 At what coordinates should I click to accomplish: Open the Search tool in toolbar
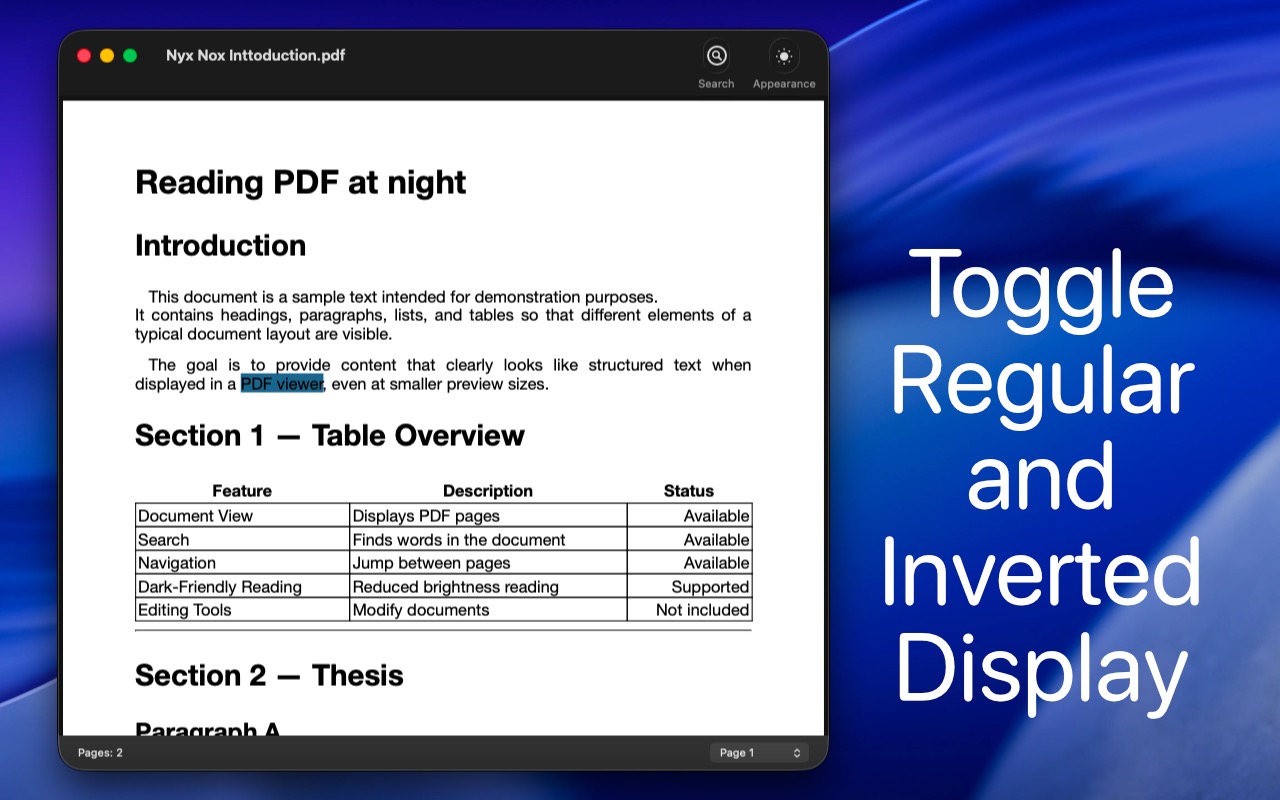(x=716, y=57)
